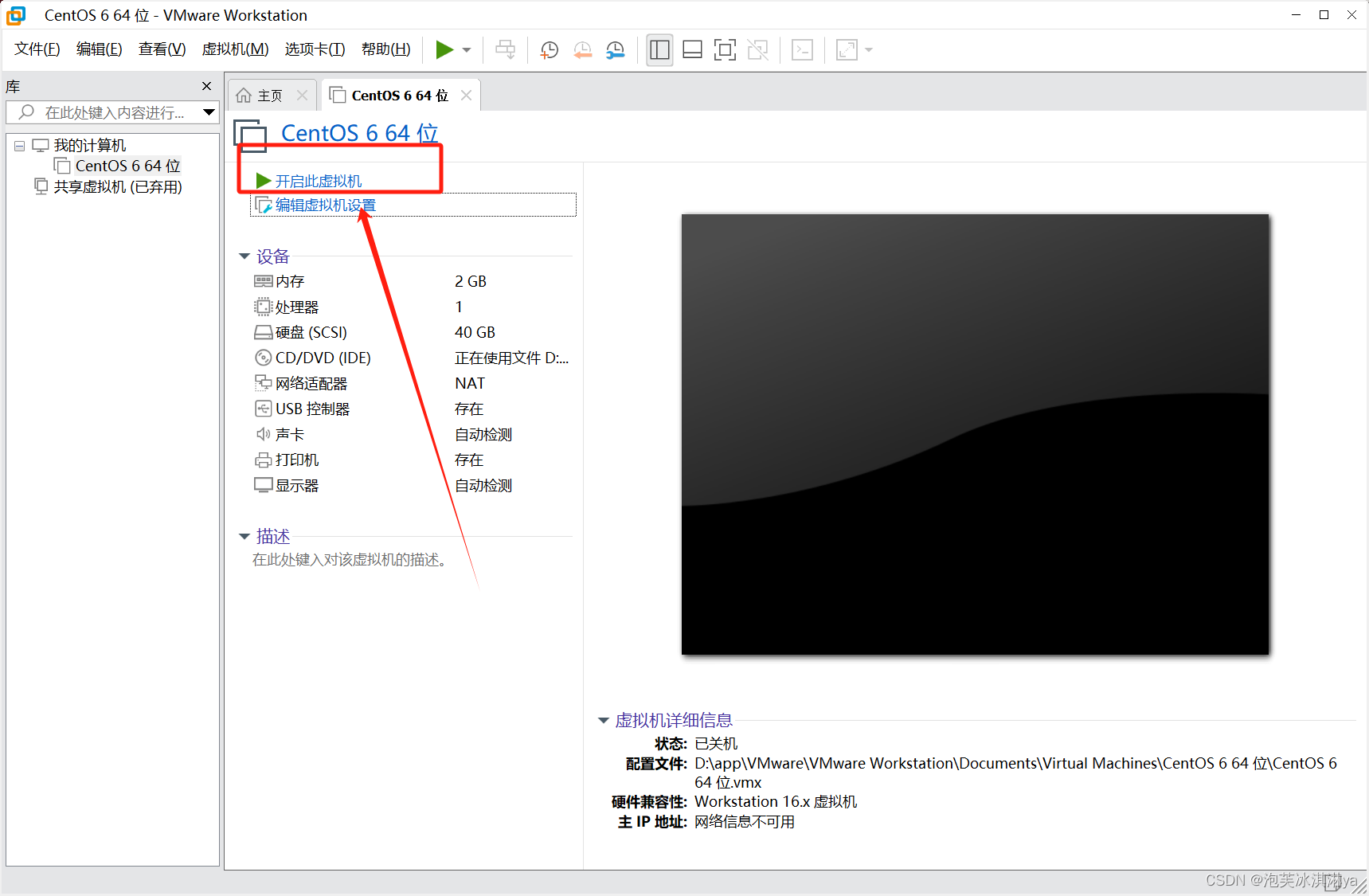
Task: Open the snapshot manager wrench icon
Action: pyautogui.click(x=616, y=50)
